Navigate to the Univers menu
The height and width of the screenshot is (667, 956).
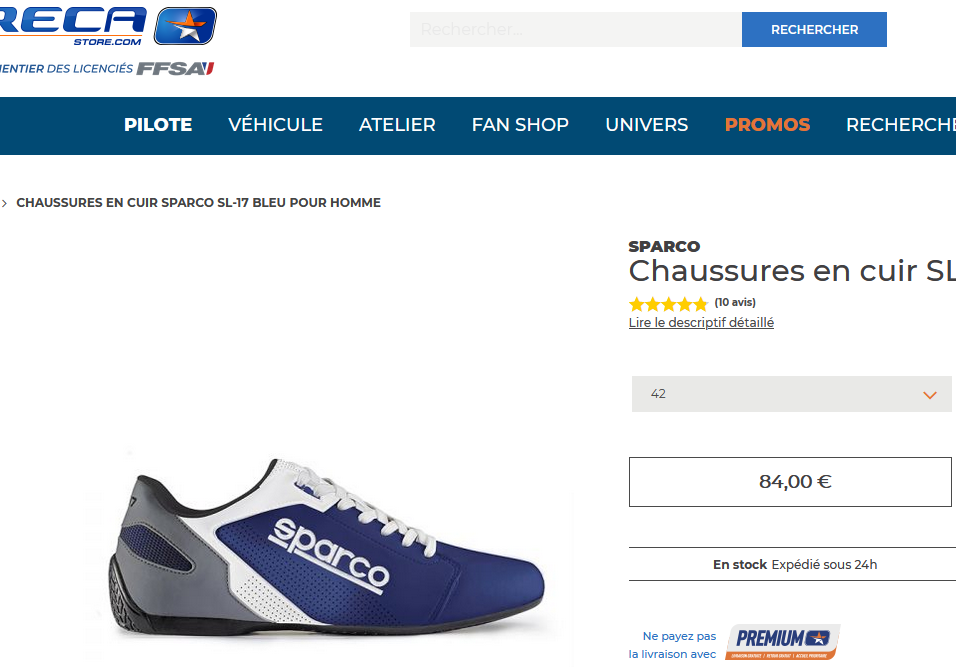[x=646, y=125]
